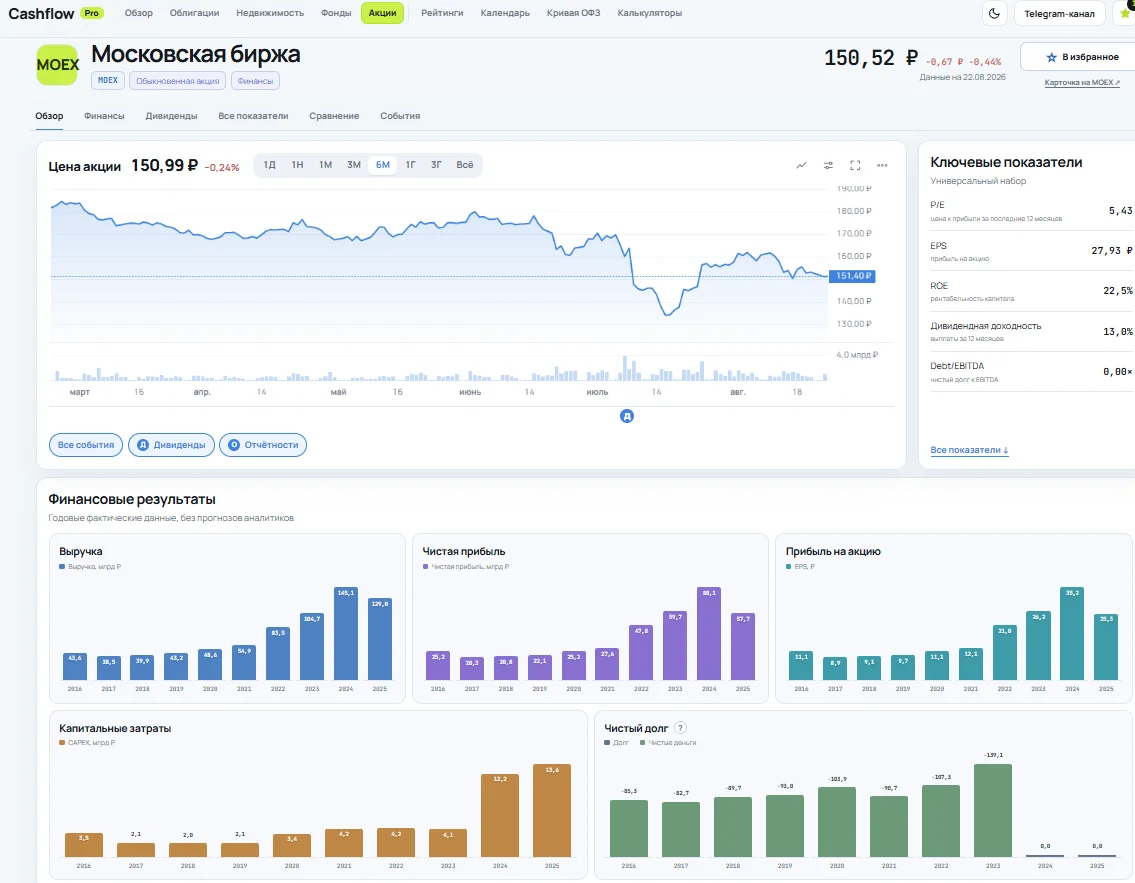1135x883 pixels.
Task: Click the 2024 Выручка bar 145,1
Action: (346, 634)
